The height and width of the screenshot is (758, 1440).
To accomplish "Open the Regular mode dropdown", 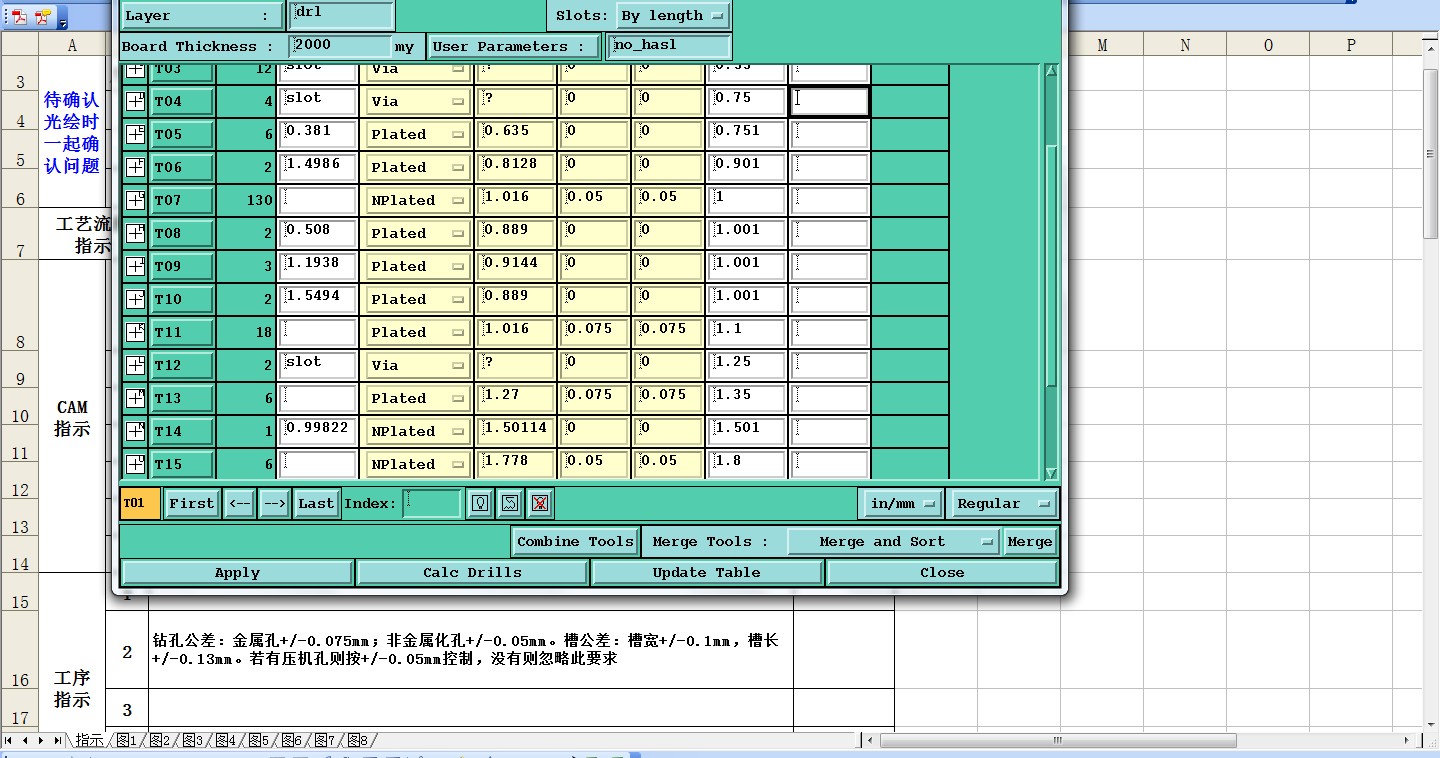I will coord(1002,503).
